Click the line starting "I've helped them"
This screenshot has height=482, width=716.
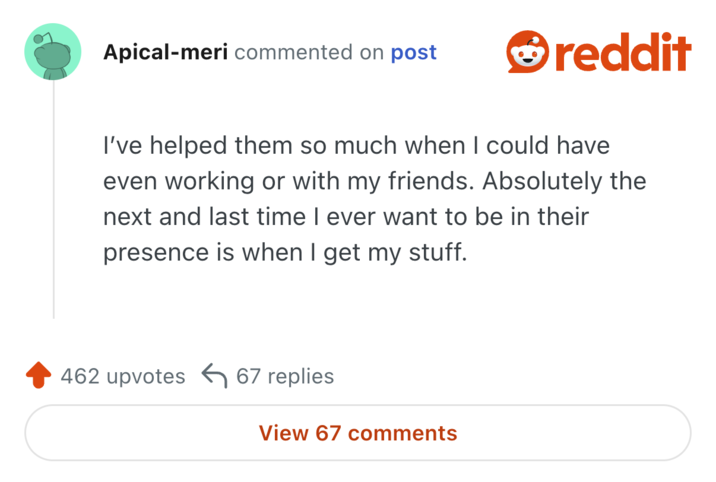pyautogui.click(x=356, y=146)
